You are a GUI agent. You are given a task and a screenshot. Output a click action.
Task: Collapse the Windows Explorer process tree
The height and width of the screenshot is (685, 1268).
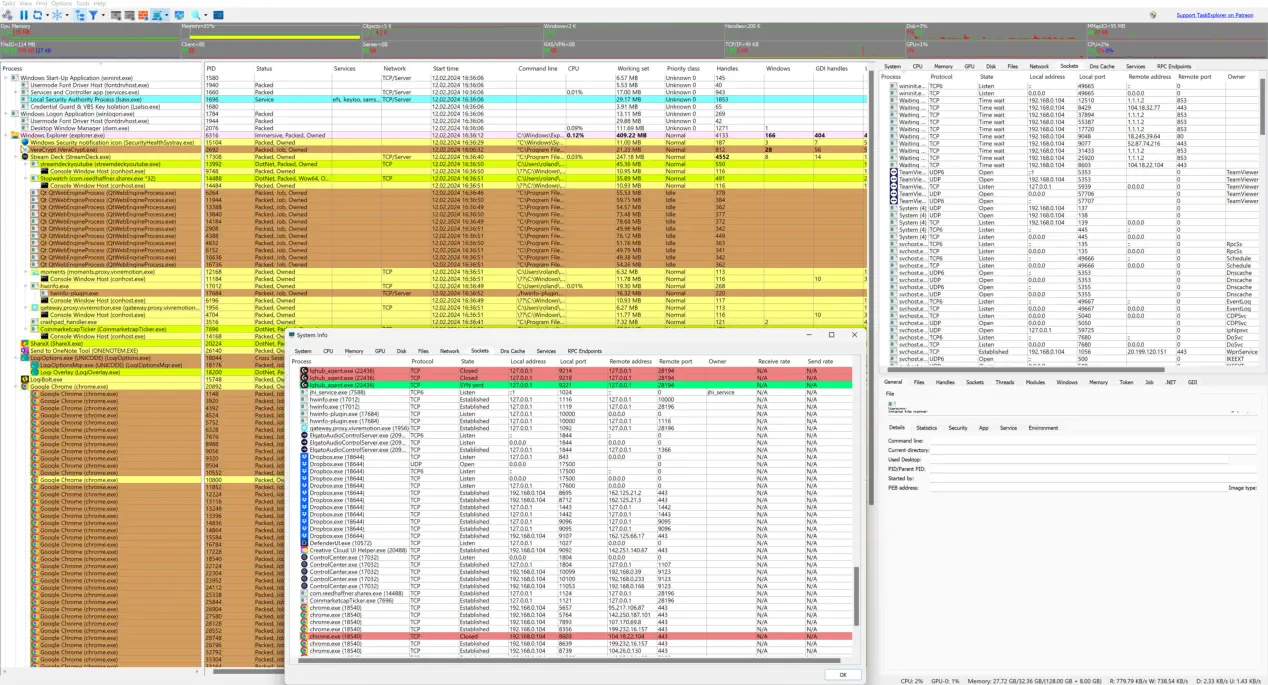click(x=6, y=135)
